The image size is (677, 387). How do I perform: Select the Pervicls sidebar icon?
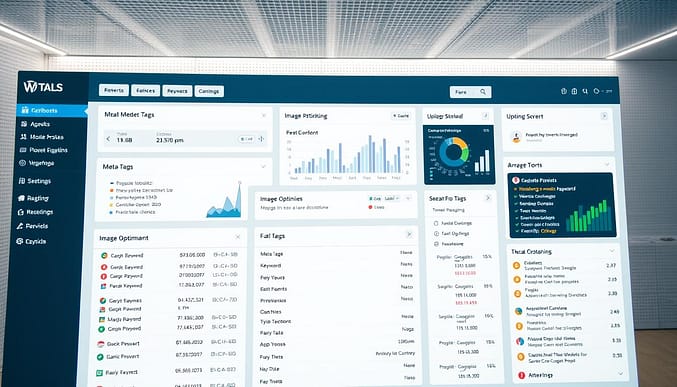(20, 226)
